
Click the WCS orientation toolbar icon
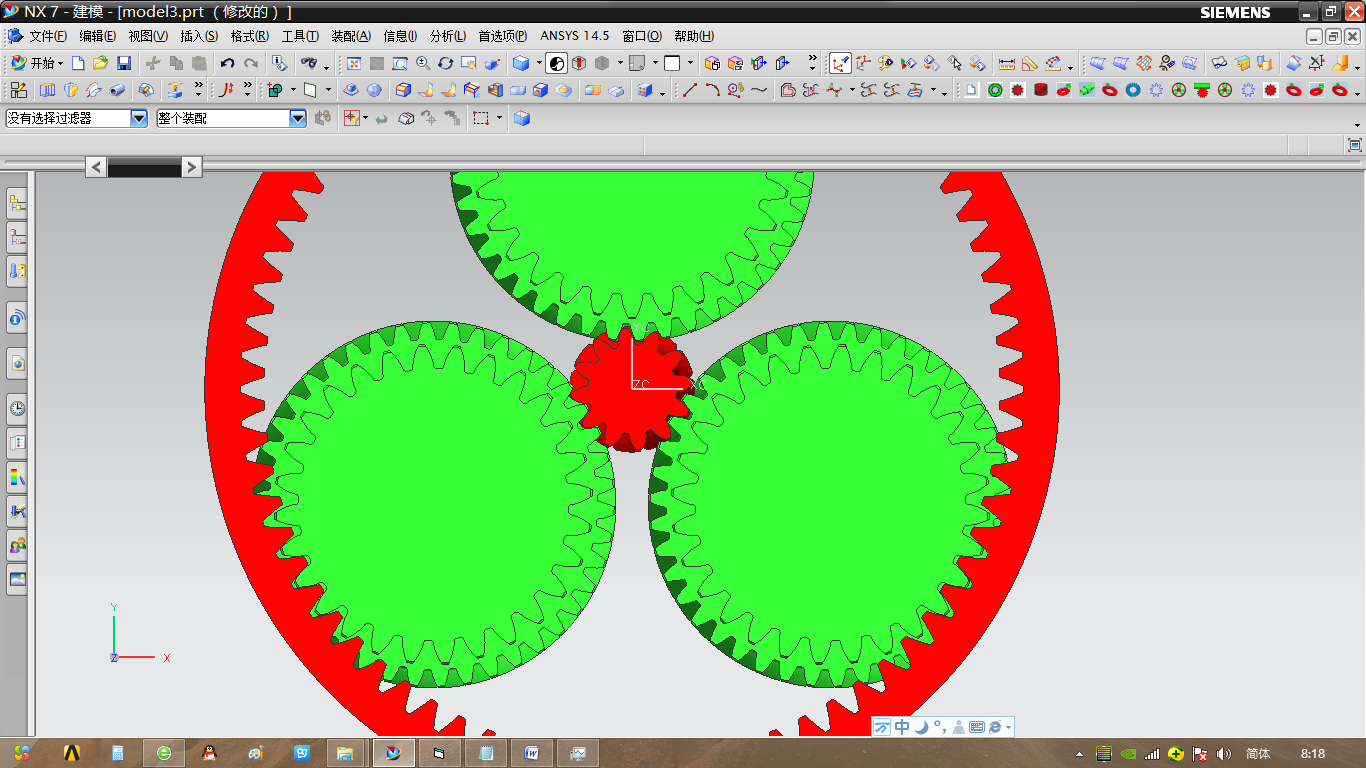pos(863,63)
